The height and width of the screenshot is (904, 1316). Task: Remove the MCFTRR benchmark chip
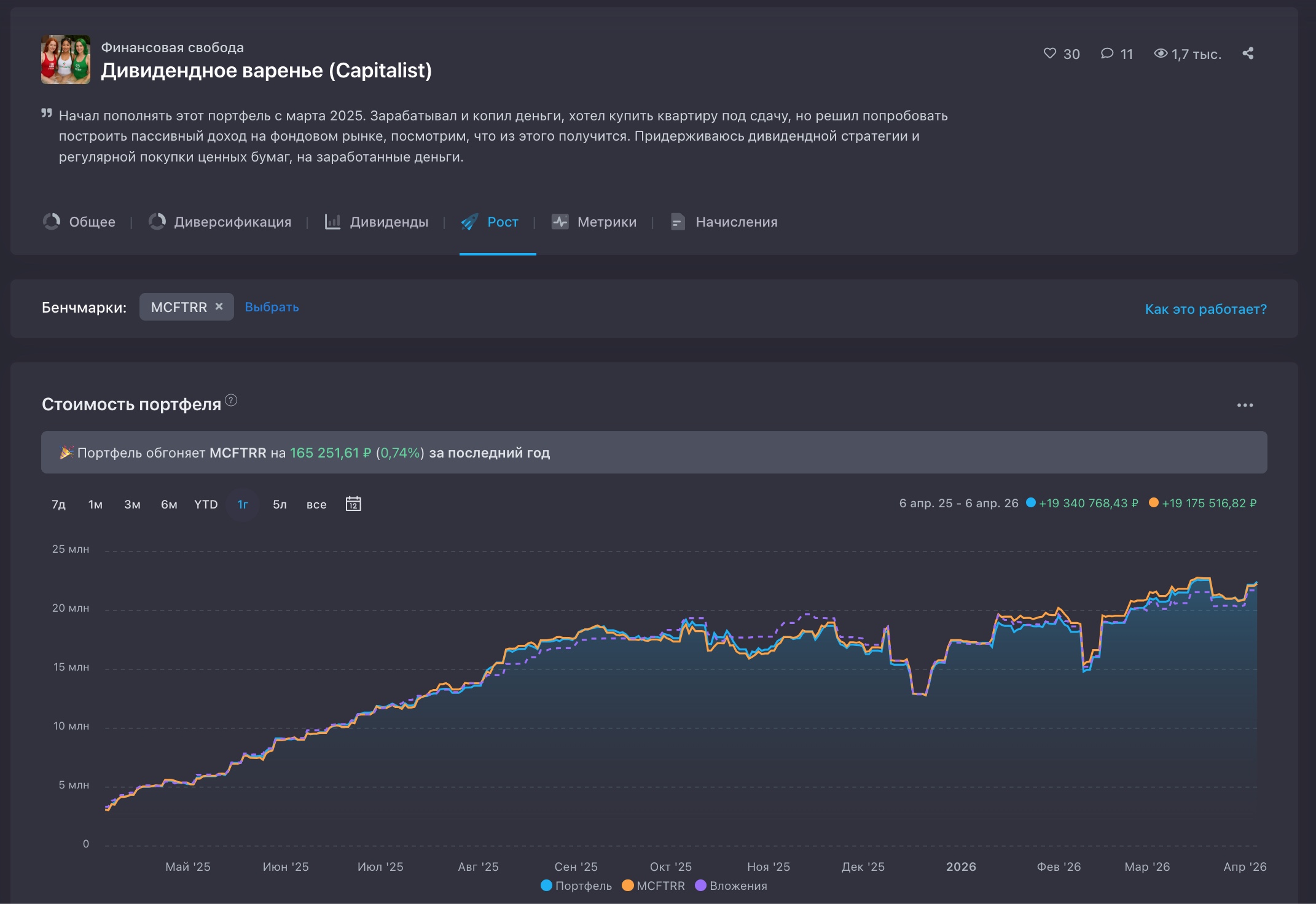click(x=219, y=306)
